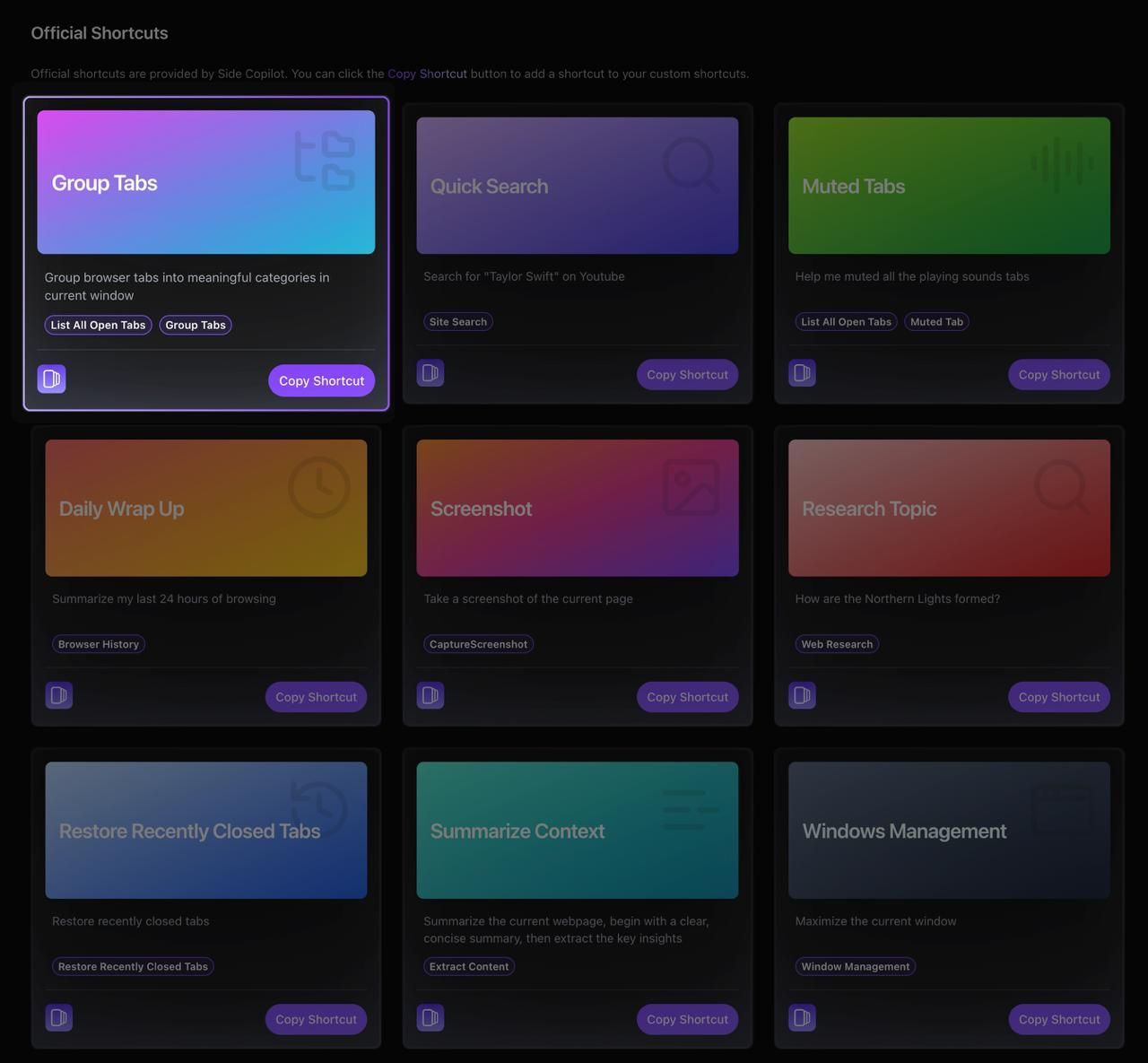Copy the Quick Search shortcut
This screenshot has height=1063, width=1148.
[688, 374]
